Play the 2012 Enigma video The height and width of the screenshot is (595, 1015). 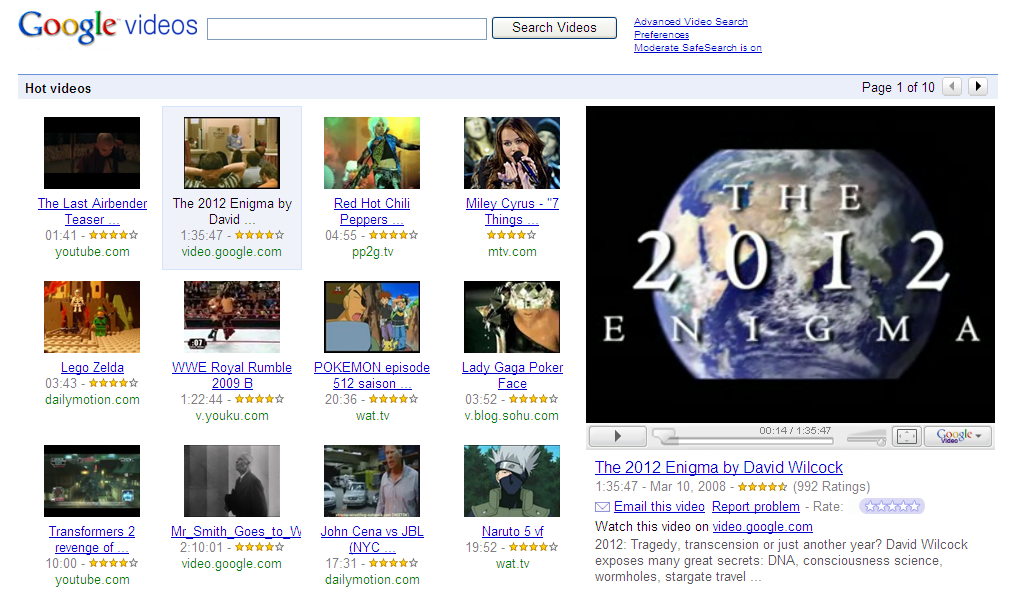click(x=617, y=436)
